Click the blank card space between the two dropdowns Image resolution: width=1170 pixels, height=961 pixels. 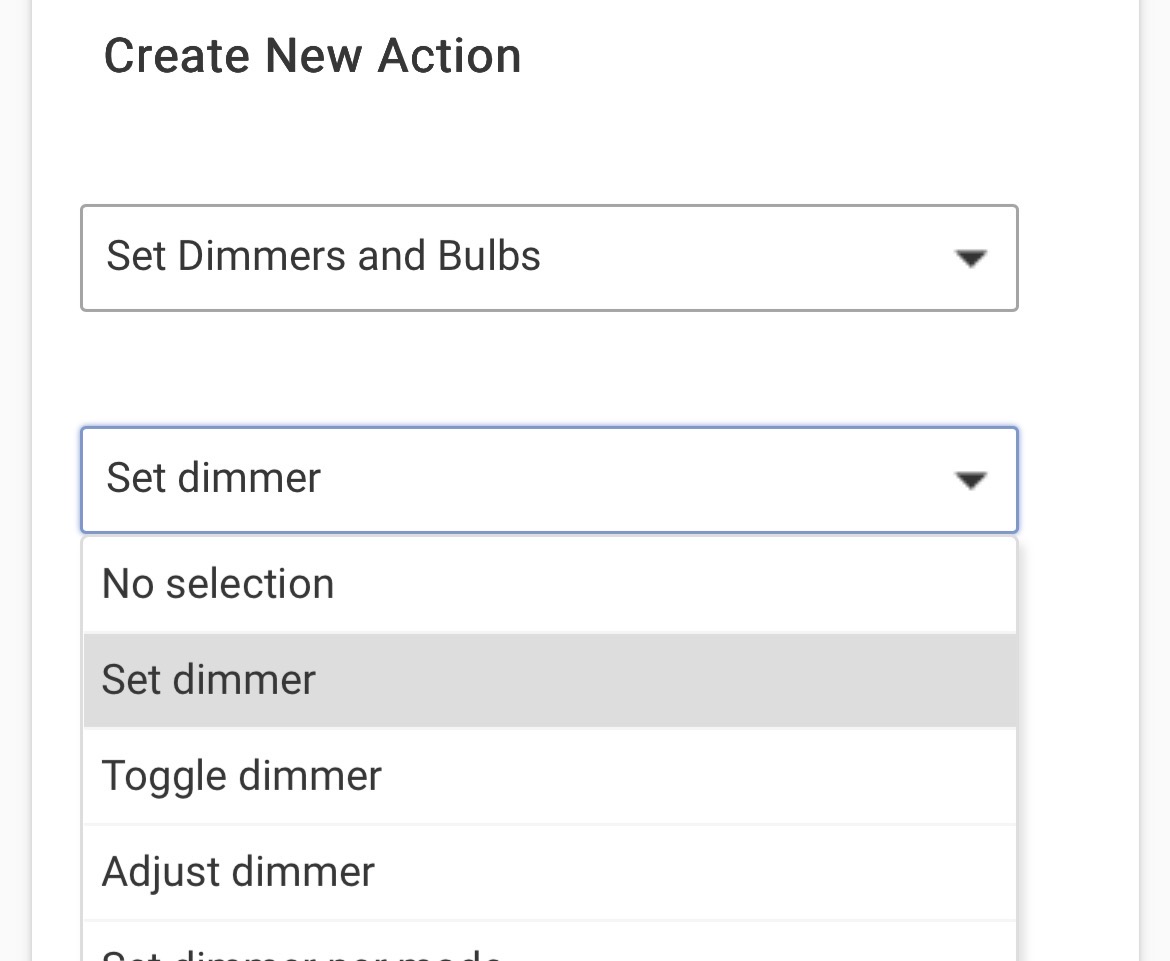click(x=548, y=368)
